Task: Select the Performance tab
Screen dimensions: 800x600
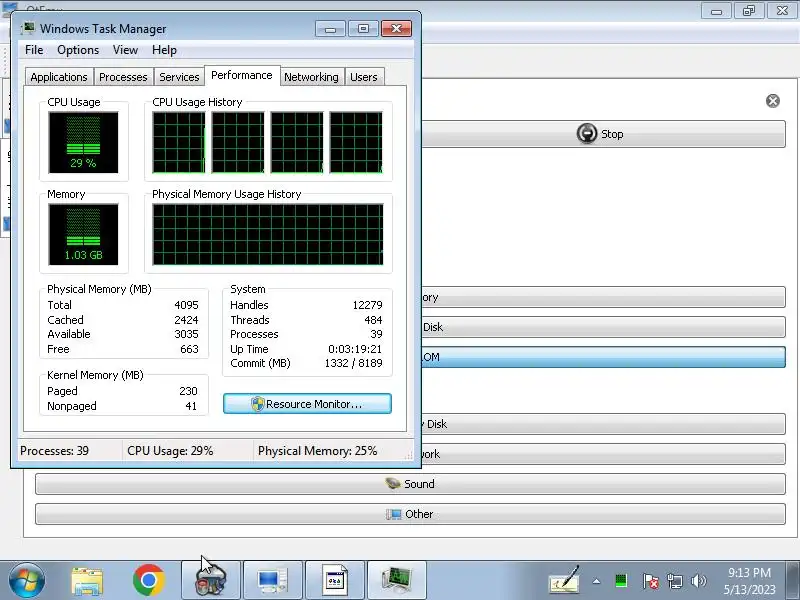Action: [242, 76]
